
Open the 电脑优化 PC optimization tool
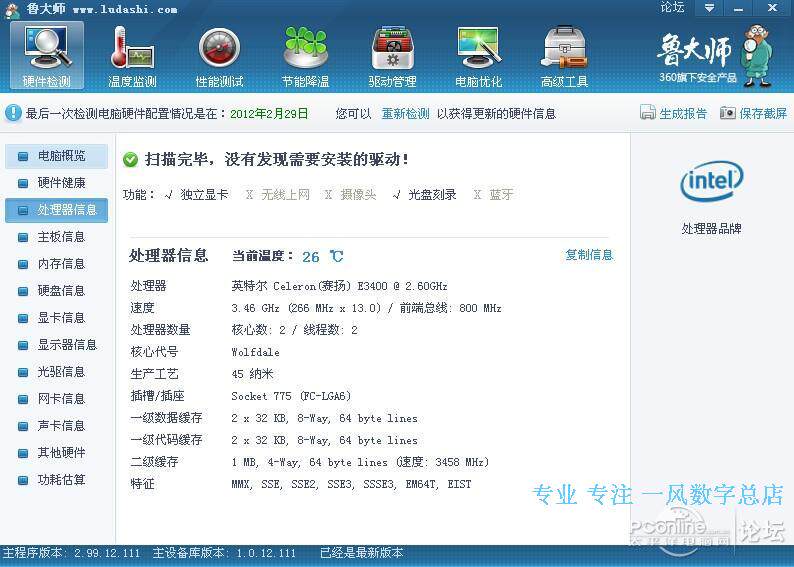(479, 56)
